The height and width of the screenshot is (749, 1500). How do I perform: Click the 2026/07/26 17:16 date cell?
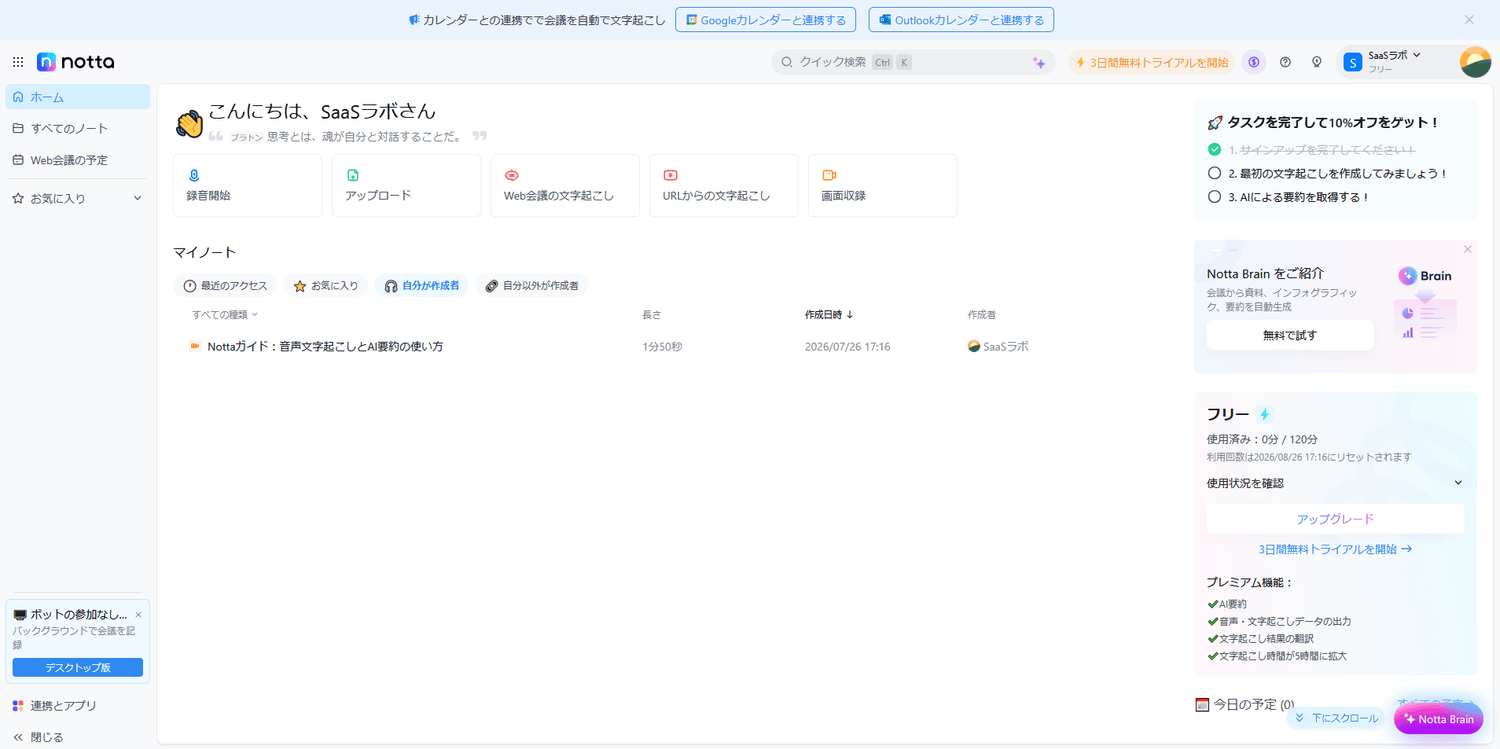click(847, 347)
